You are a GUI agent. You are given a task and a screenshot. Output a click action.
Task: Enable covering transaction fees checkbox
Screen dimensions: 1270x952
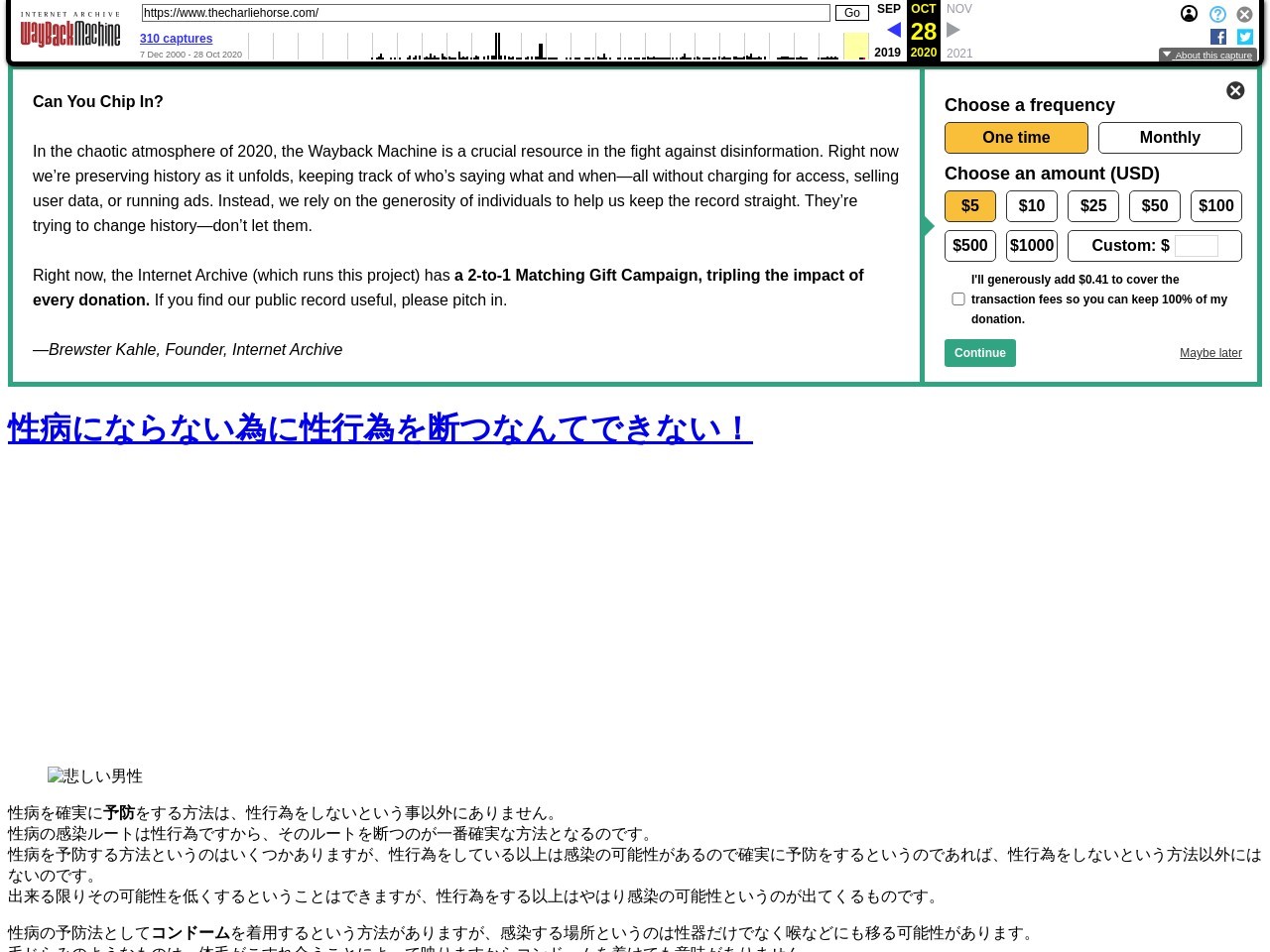(958, 299)
